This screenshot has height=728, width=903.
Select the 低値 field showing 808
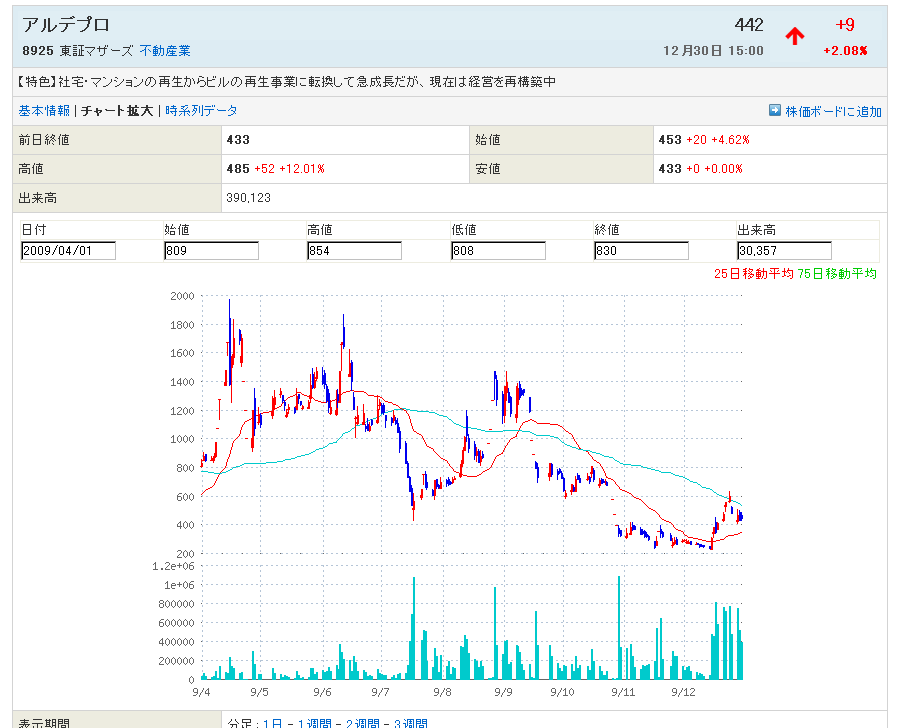[x=498, y=251]
